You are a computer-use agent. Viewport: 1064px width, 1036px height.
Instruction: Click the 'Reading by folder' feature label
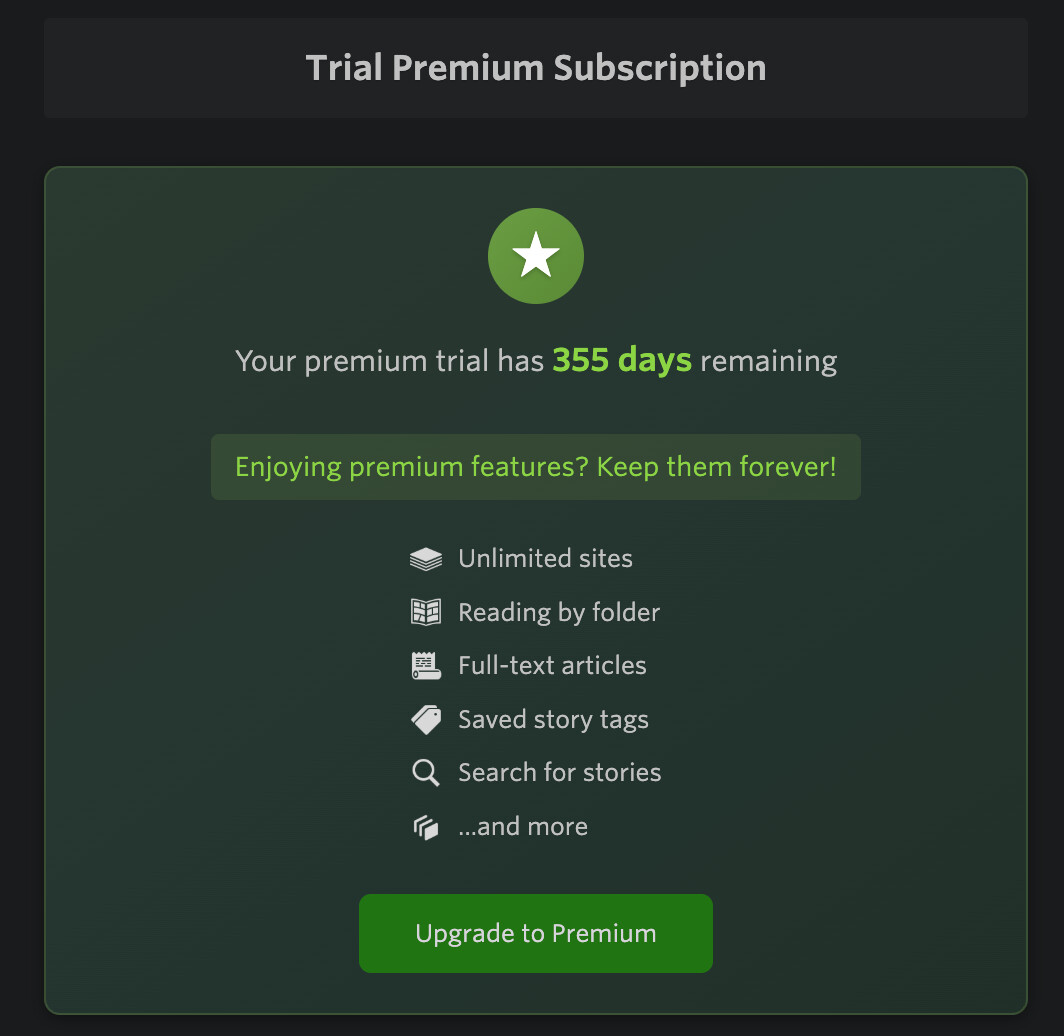(559, 612)
